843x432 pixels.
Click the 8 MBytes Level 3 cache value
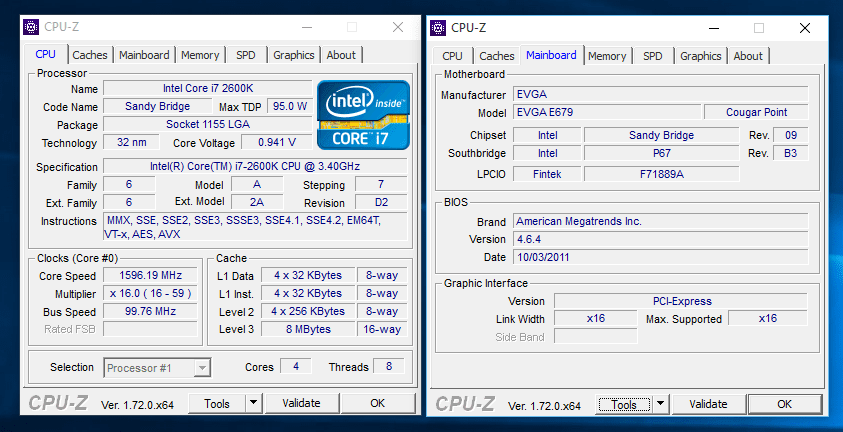coord(308,329)
